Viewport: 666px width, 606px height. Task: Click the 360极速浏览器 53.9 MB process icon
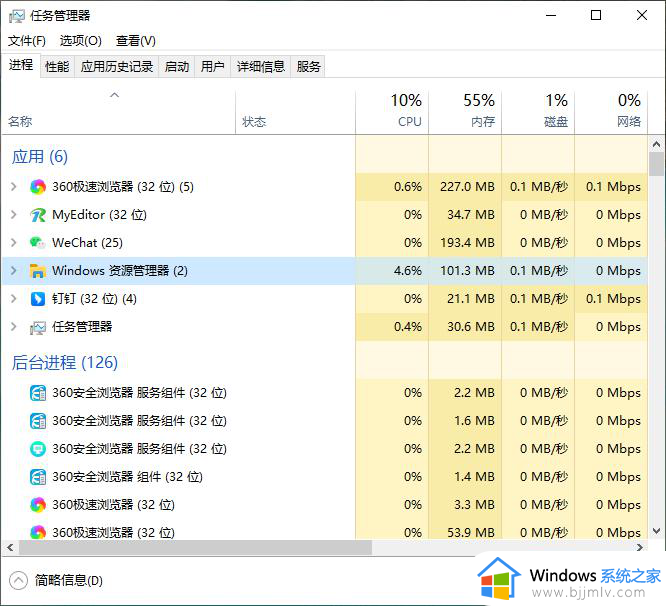[x=38, y=532]
